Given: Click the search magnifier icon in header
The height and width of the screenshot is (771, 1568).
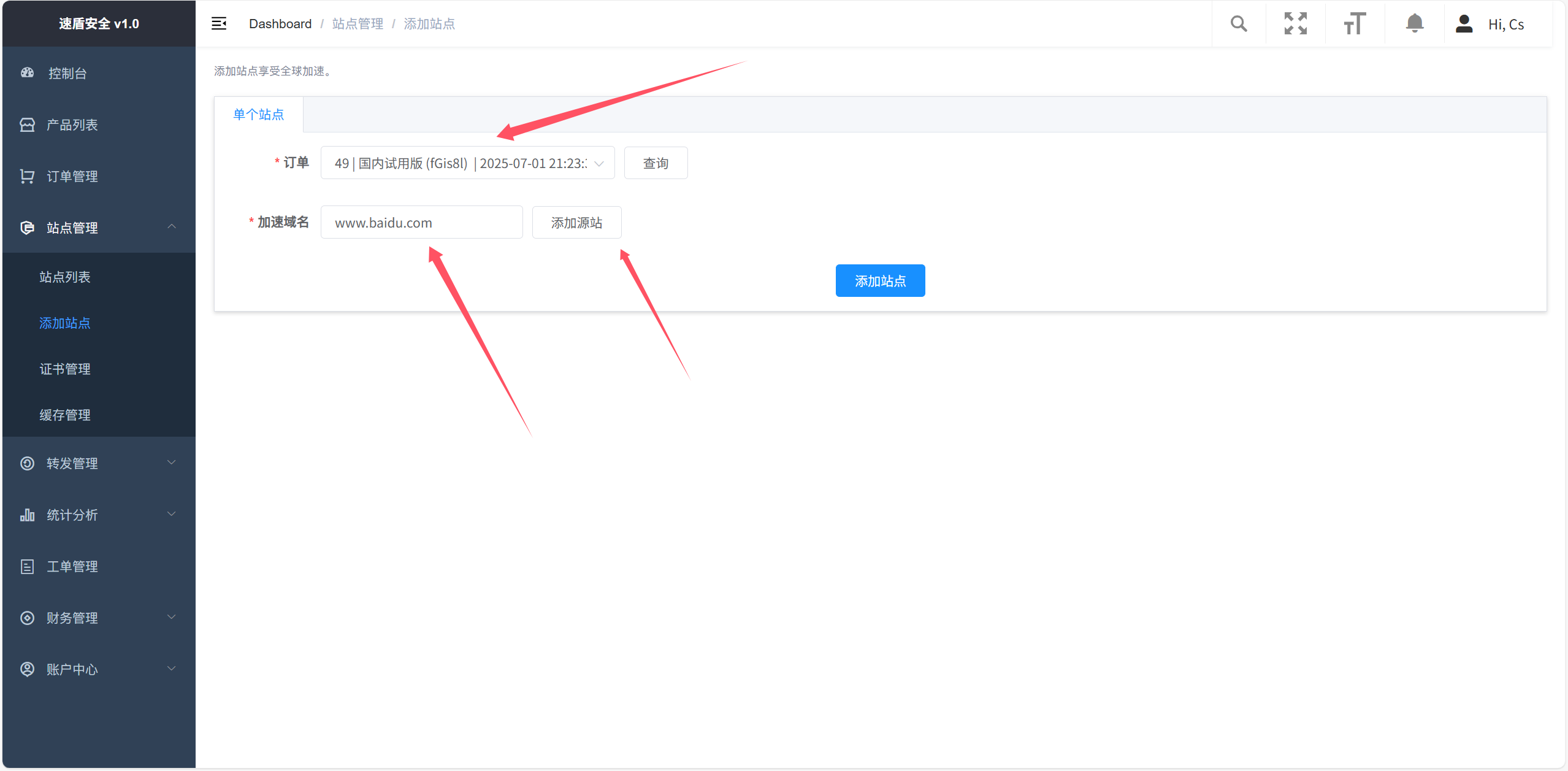Looking at the screenshot, I should tap(1238, 24).
